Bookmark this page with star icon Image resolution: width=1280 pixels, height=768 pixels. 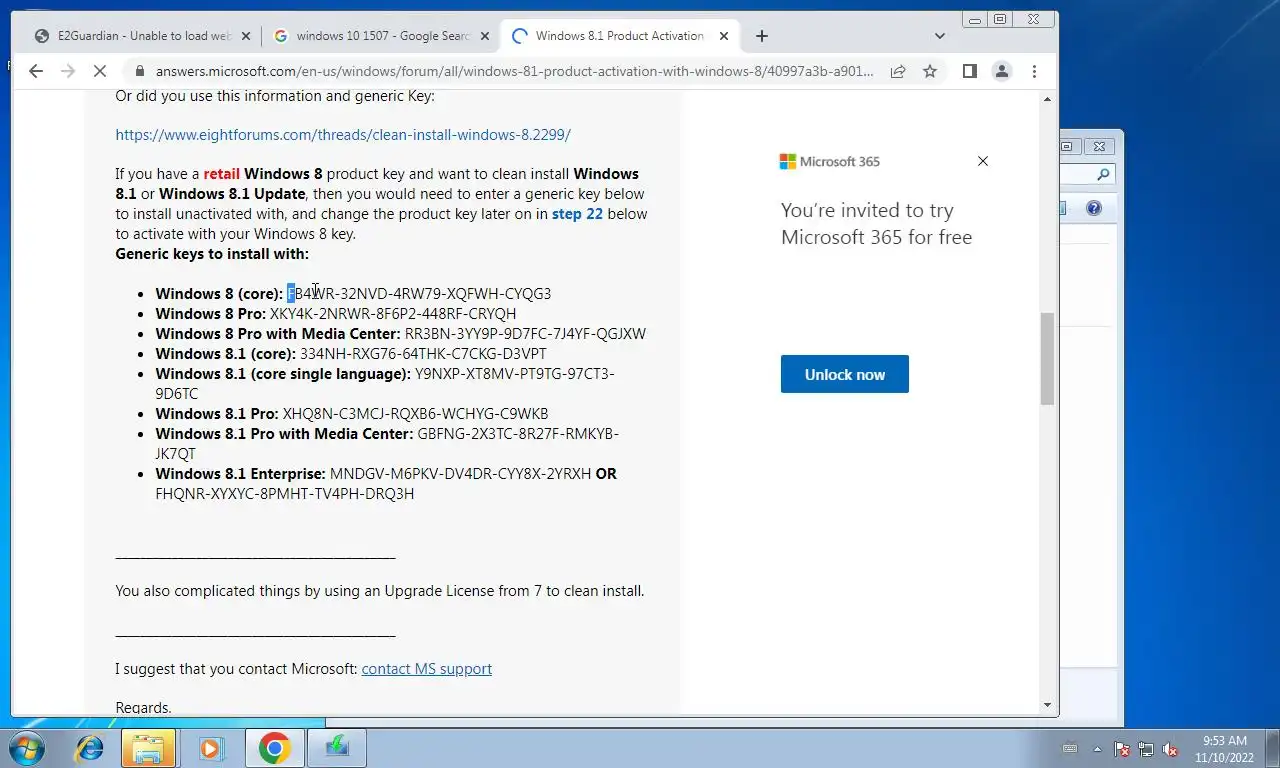930,71
